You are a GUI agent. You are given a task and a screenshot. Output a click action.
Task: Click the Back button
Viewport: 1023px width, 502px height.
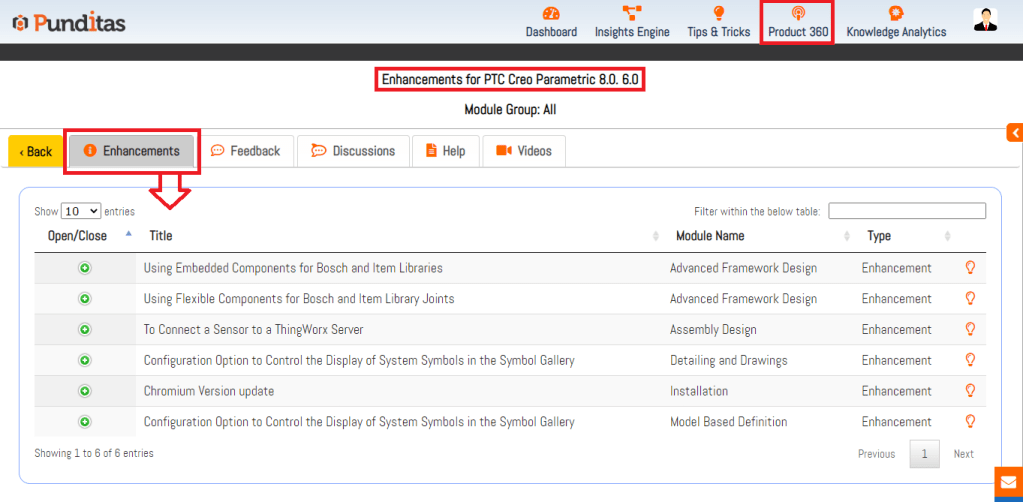click(36, 152)
